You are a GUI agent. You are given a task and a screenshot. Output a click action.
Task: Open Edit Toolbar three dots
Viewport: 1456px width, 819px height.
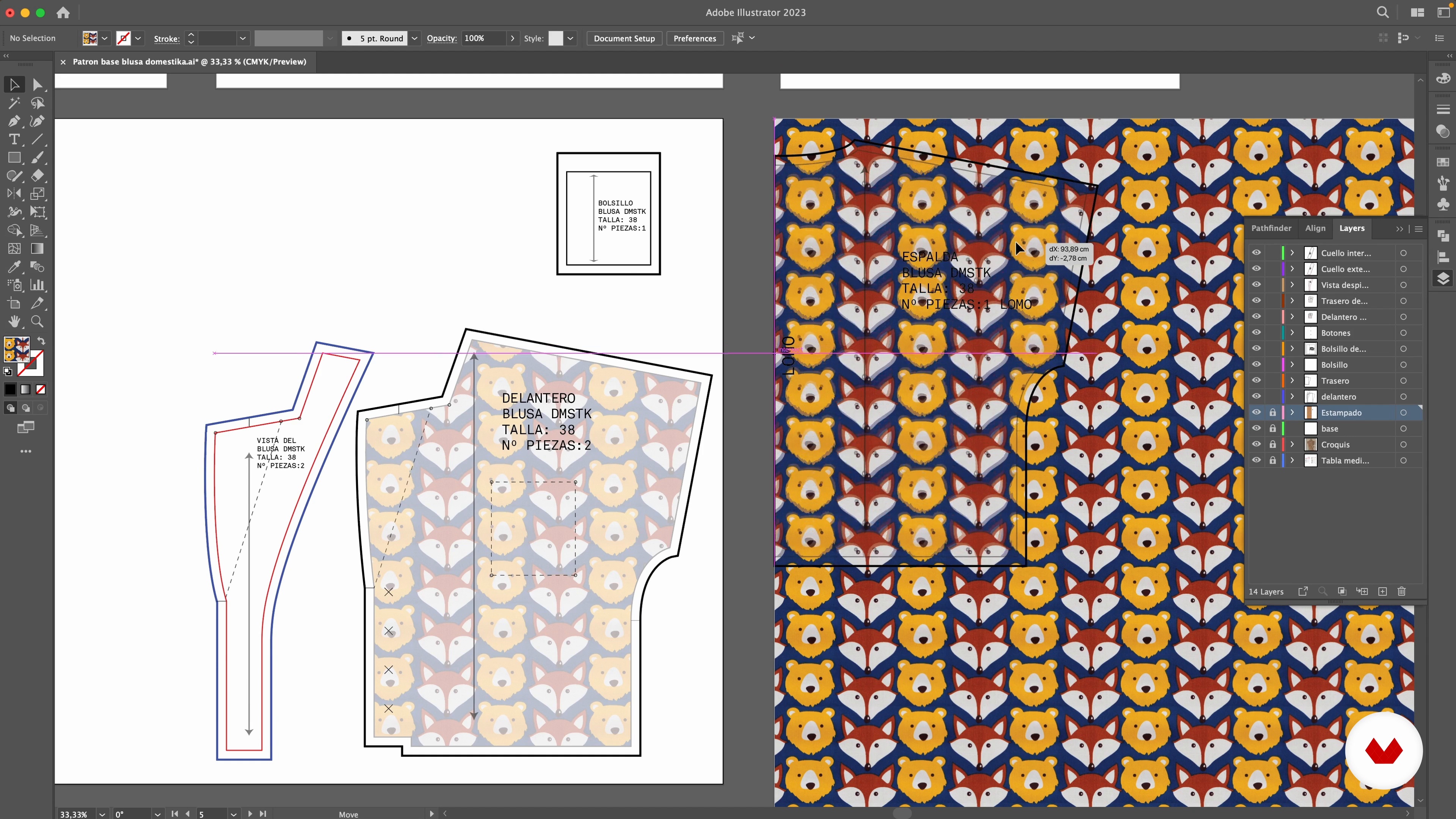coord(25,451)
